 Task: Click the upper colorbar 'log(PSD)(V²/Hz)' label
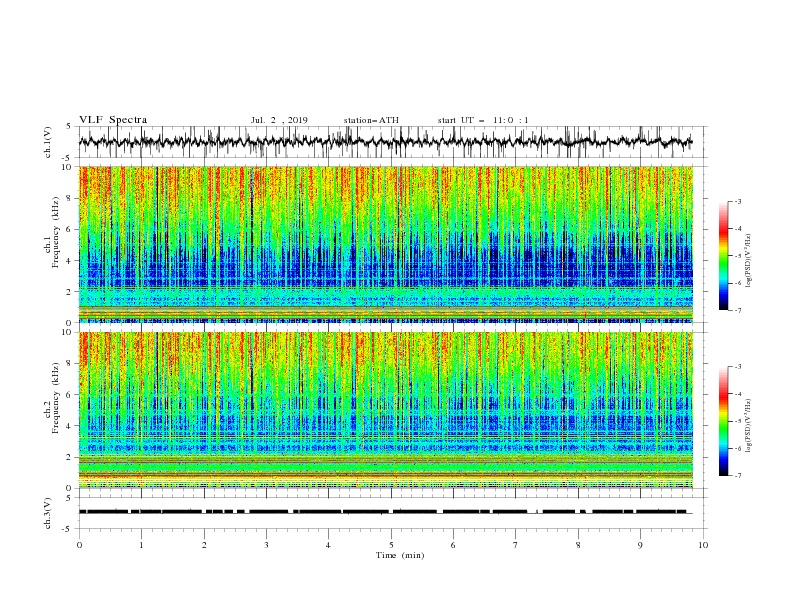tap(748, 261)
